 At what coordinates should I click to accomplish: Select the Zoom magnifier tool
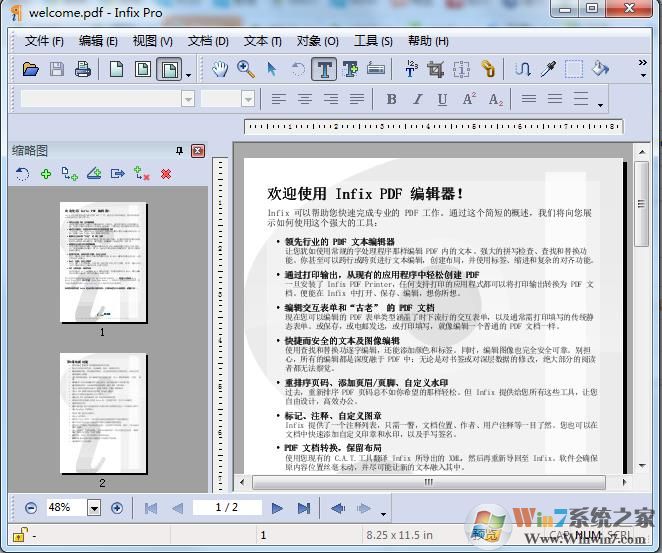tap(246, 69)
